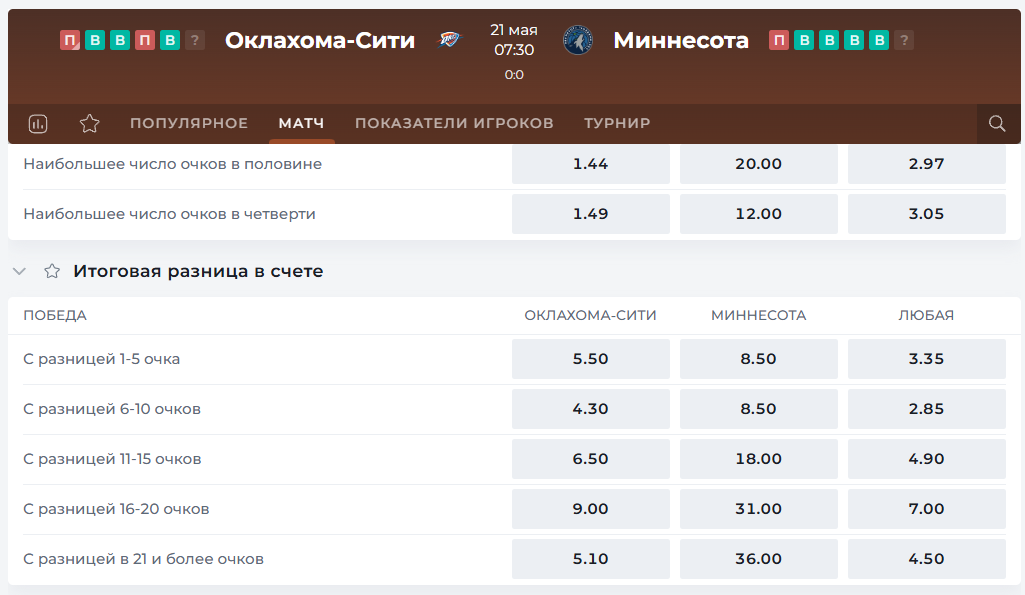This screenshot has width=1025, height=595.
Task: Click the first red П badge for Оклахома-Сити
Action: (70, 41)
